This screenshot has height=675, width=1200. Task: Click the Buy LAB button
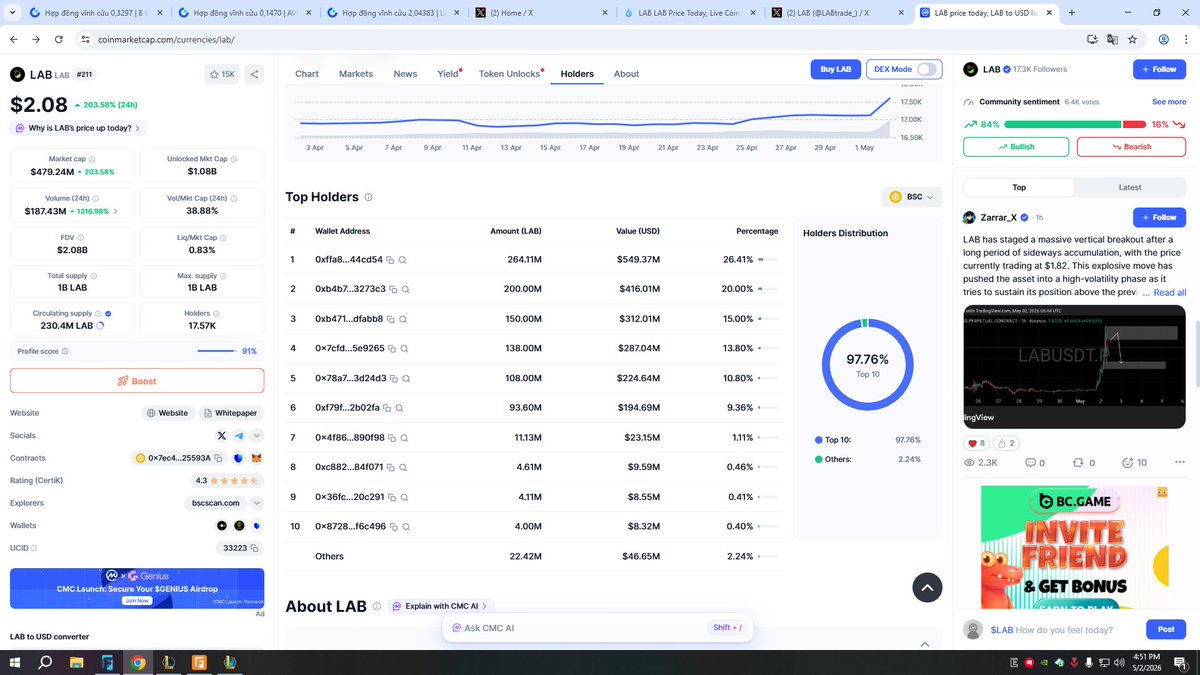pos(835,69)
